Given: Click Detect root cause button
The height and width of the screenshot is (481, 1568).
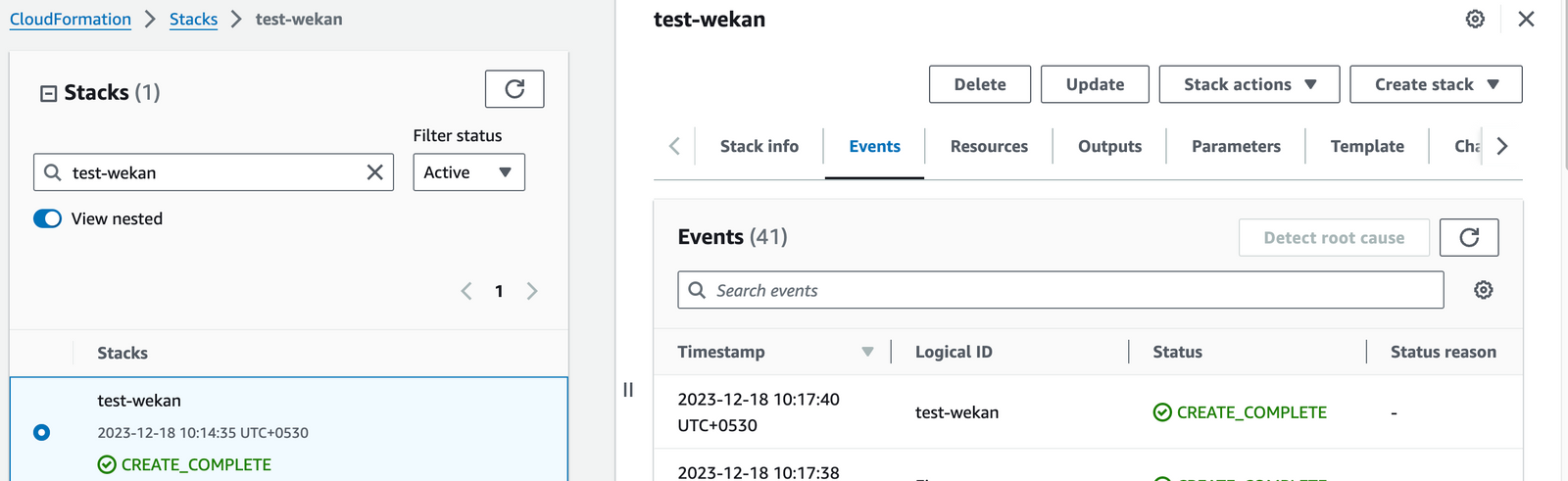Looking at the screenshot, I should click(1334, 237).
